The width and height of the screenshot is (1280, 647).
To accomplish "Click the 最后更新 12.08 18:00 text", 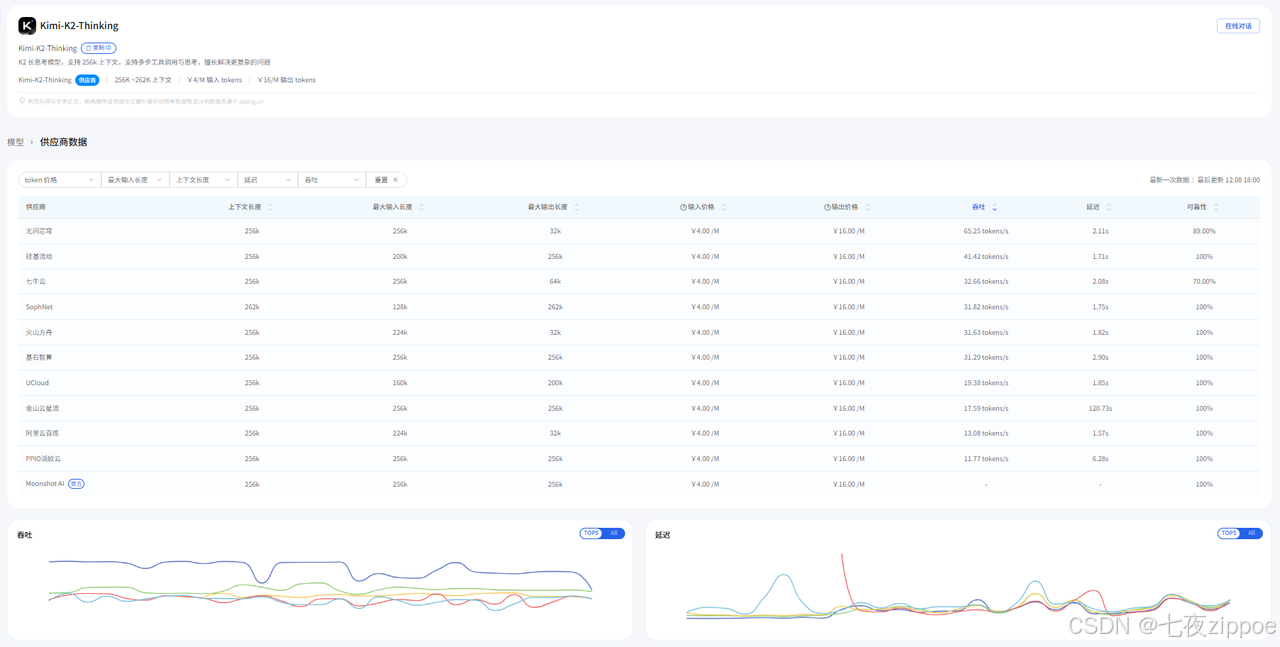I will pyautogui.click(x=1229, y=180).
